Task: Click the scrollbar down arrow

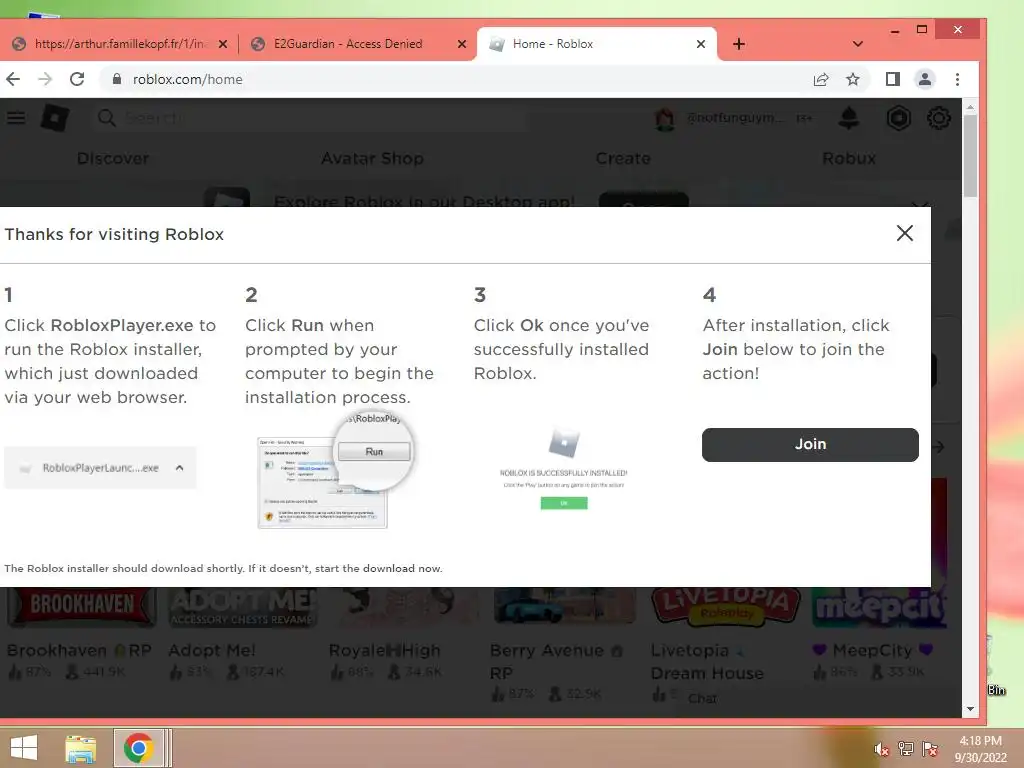Action: [970, 709]
